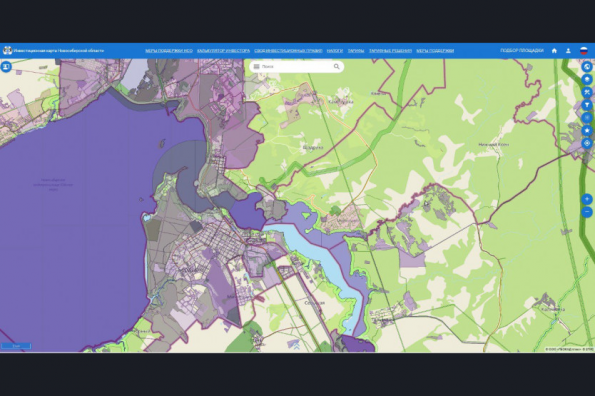Screen dimensions: 595x396
Task: Open the search bar hamburger menu
Action: [257, 66]
